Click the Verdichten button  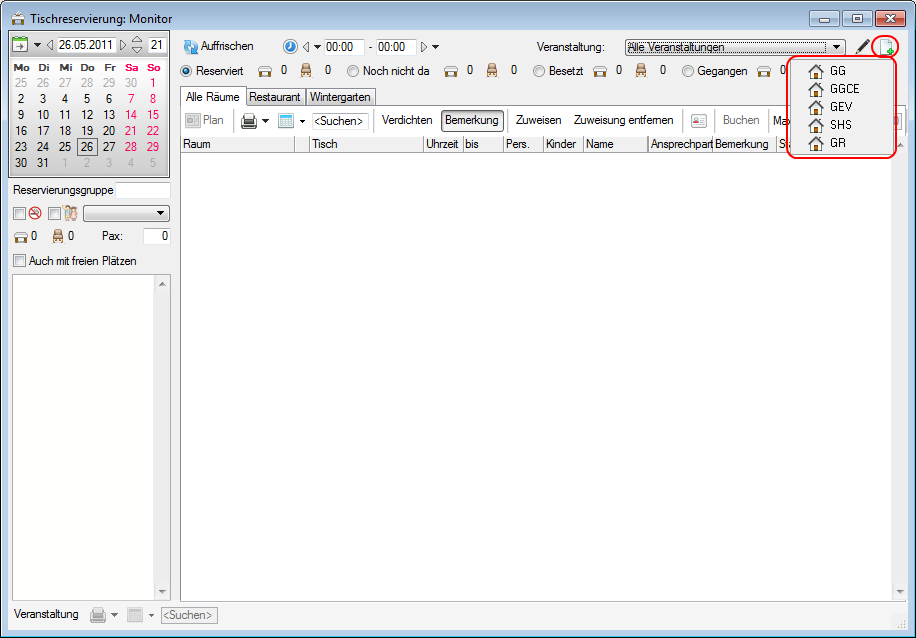407,120
